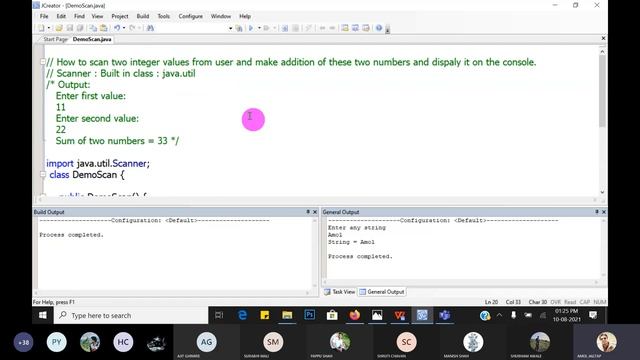Image resolution: width=640 pixels, height=360 pixels.
Task: Open the Project menu
Action: (x=120, y=16)
